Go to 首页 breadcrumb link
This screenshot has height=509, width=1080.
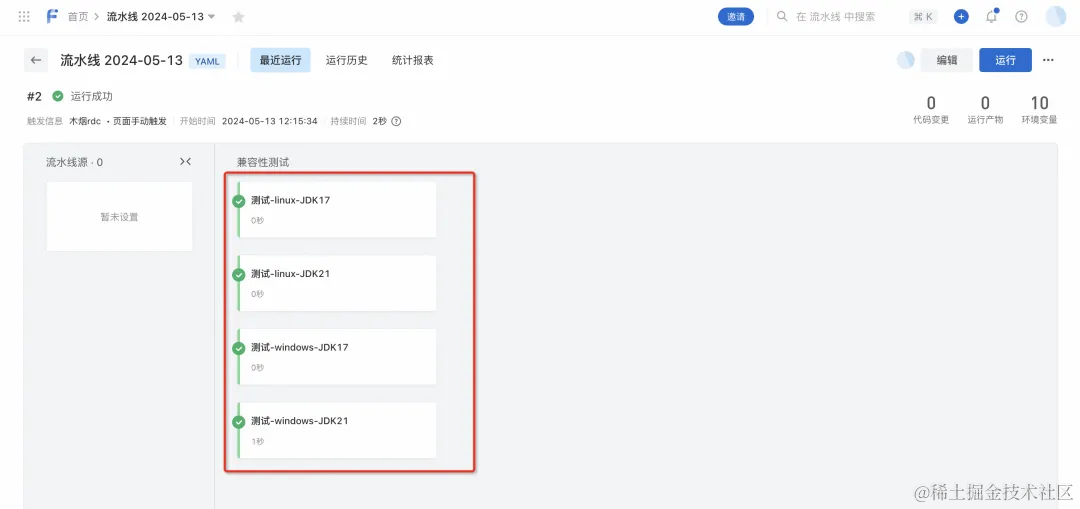click(x=78, y=17)
